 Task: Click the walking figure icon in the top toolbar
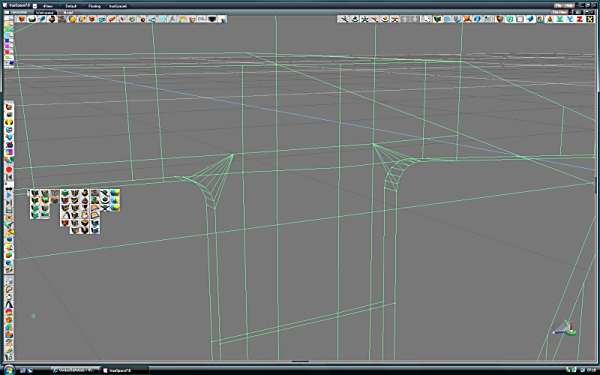(173, 19)
